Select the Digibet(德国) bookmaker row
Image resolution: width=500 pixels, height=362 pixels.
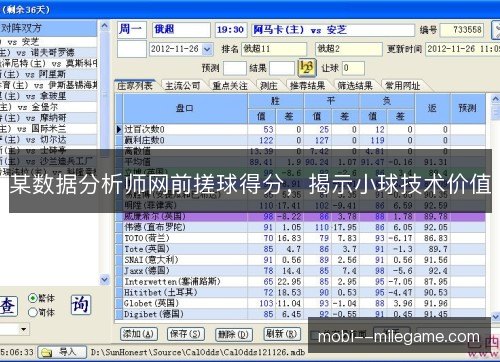tap(301, 314)
